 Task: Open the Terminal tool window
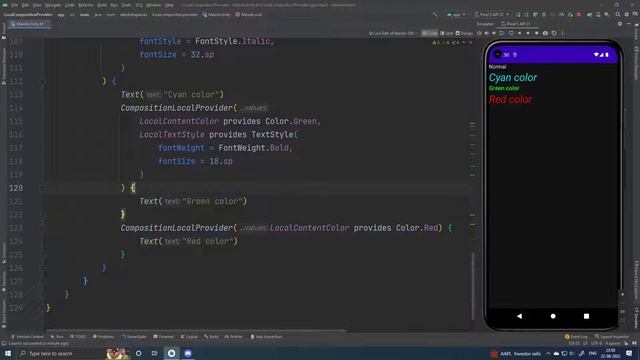pos(163,337)
